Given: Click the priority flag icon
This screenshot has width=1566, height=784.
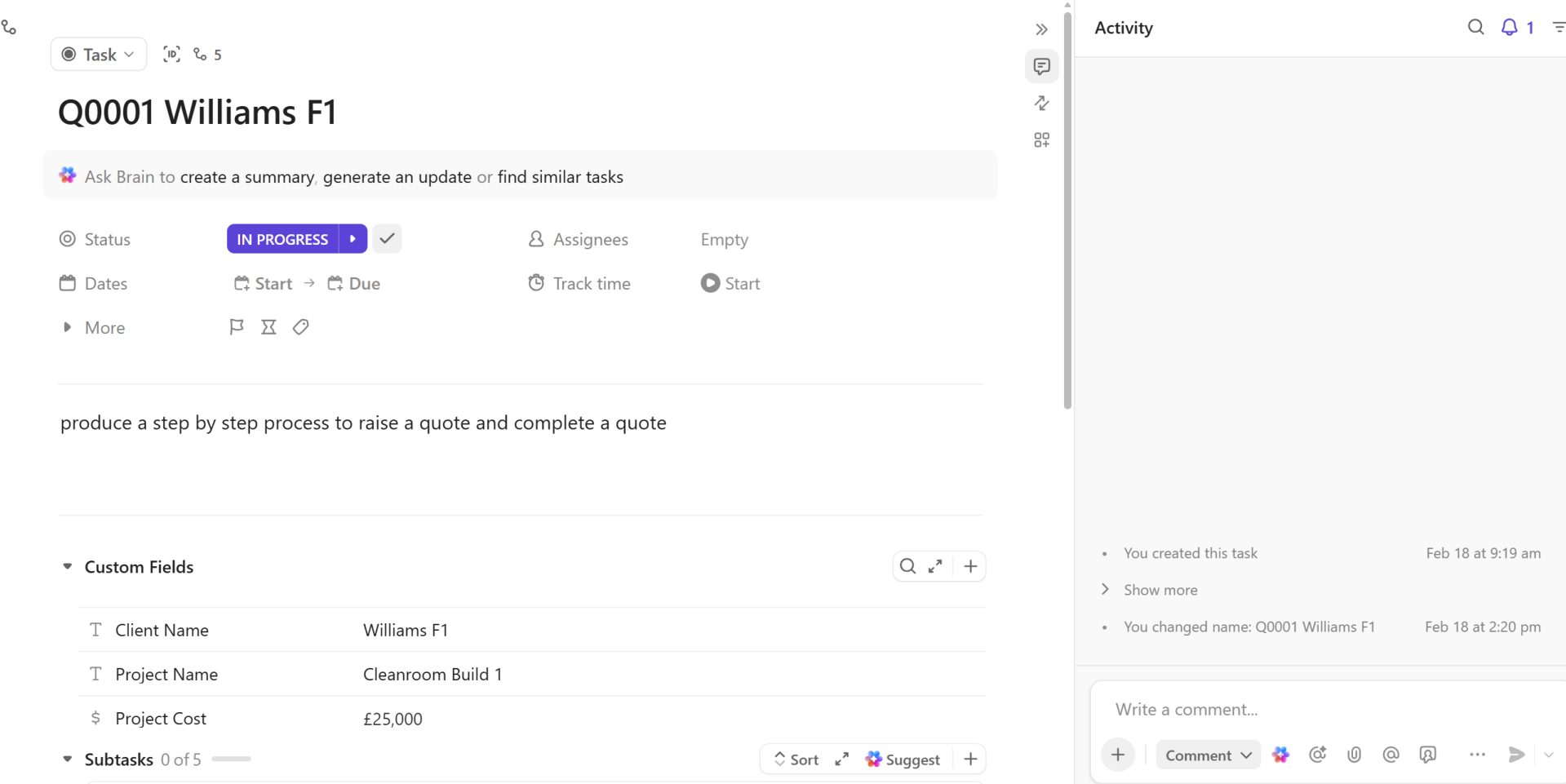Looking at the screenshot, I should click(x=237, y=327).
